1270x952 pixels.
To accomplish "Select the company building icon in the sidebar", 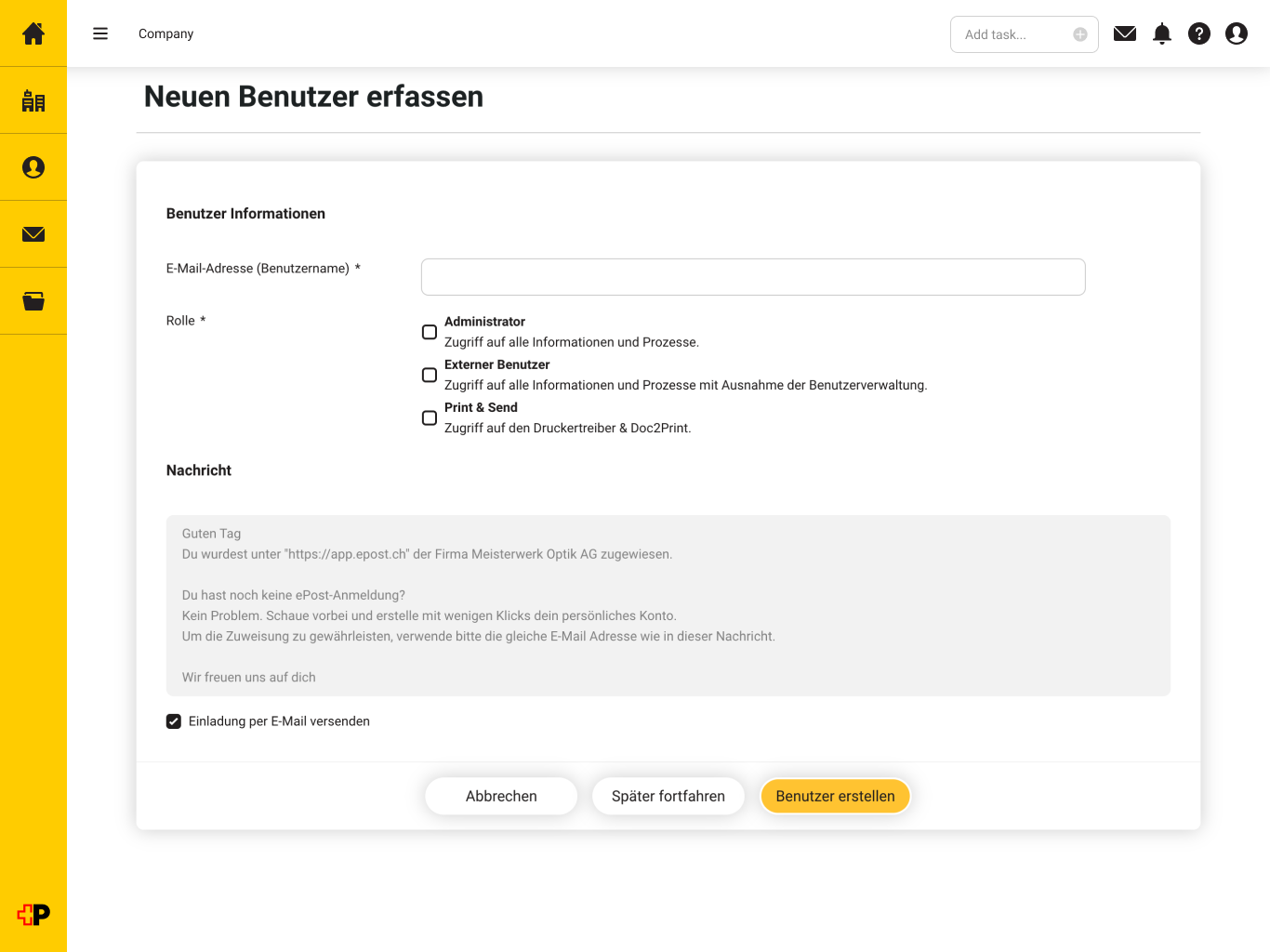I will tap(33, 100).
